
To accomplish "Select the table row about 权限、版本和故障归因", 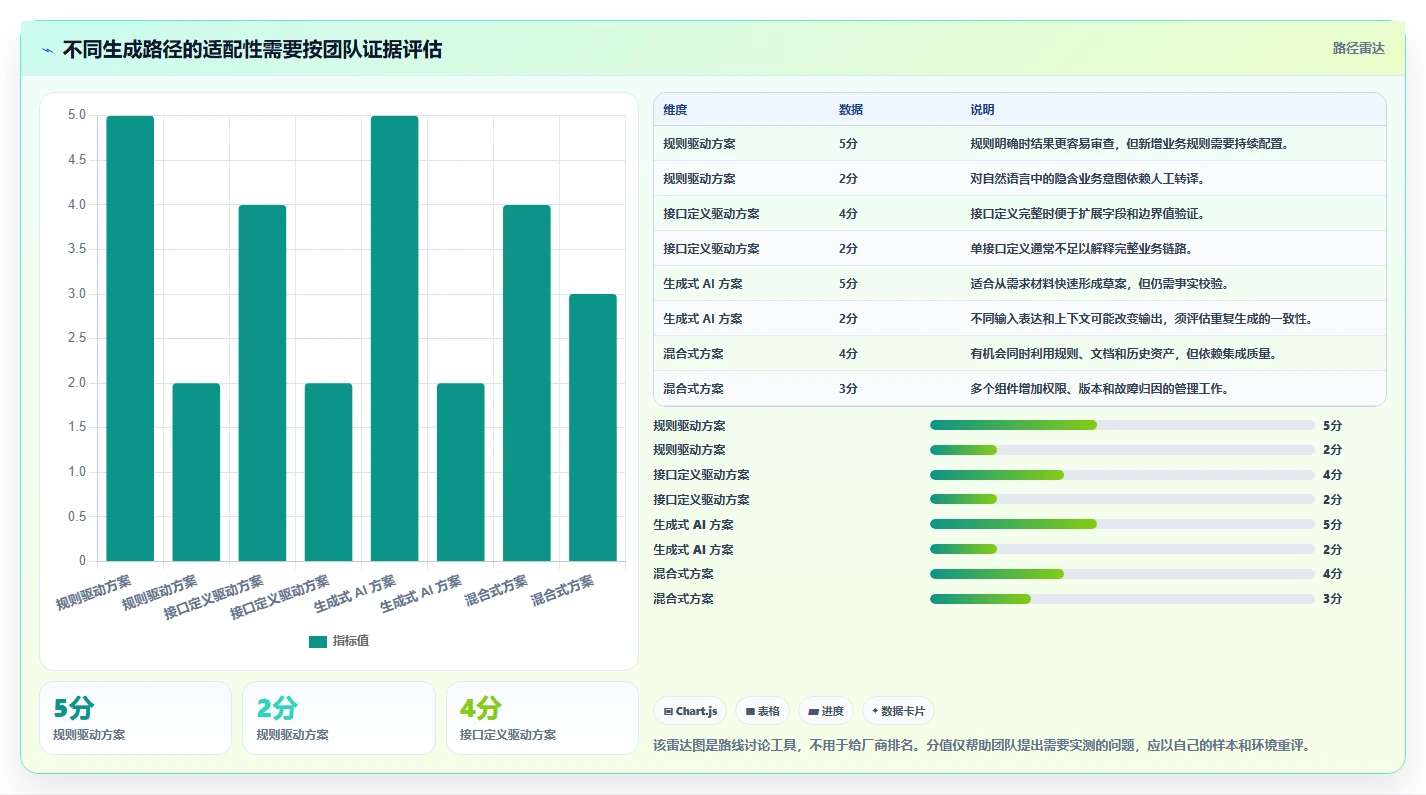I will point(1020,389).
